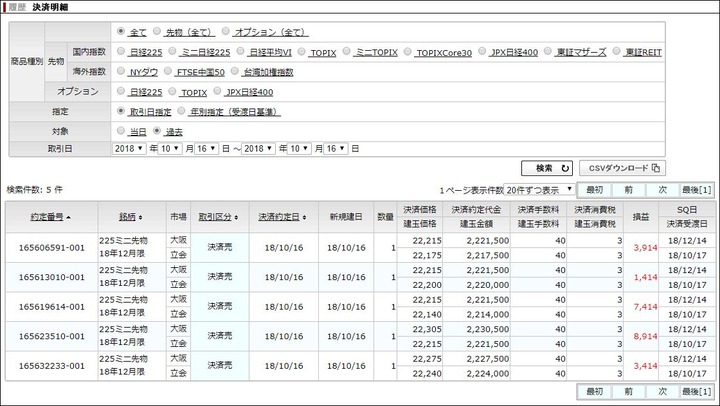Click contract number 165613010-001
Image resolution: width=720 pixels, height=406 pixels.
coord(52,277)
